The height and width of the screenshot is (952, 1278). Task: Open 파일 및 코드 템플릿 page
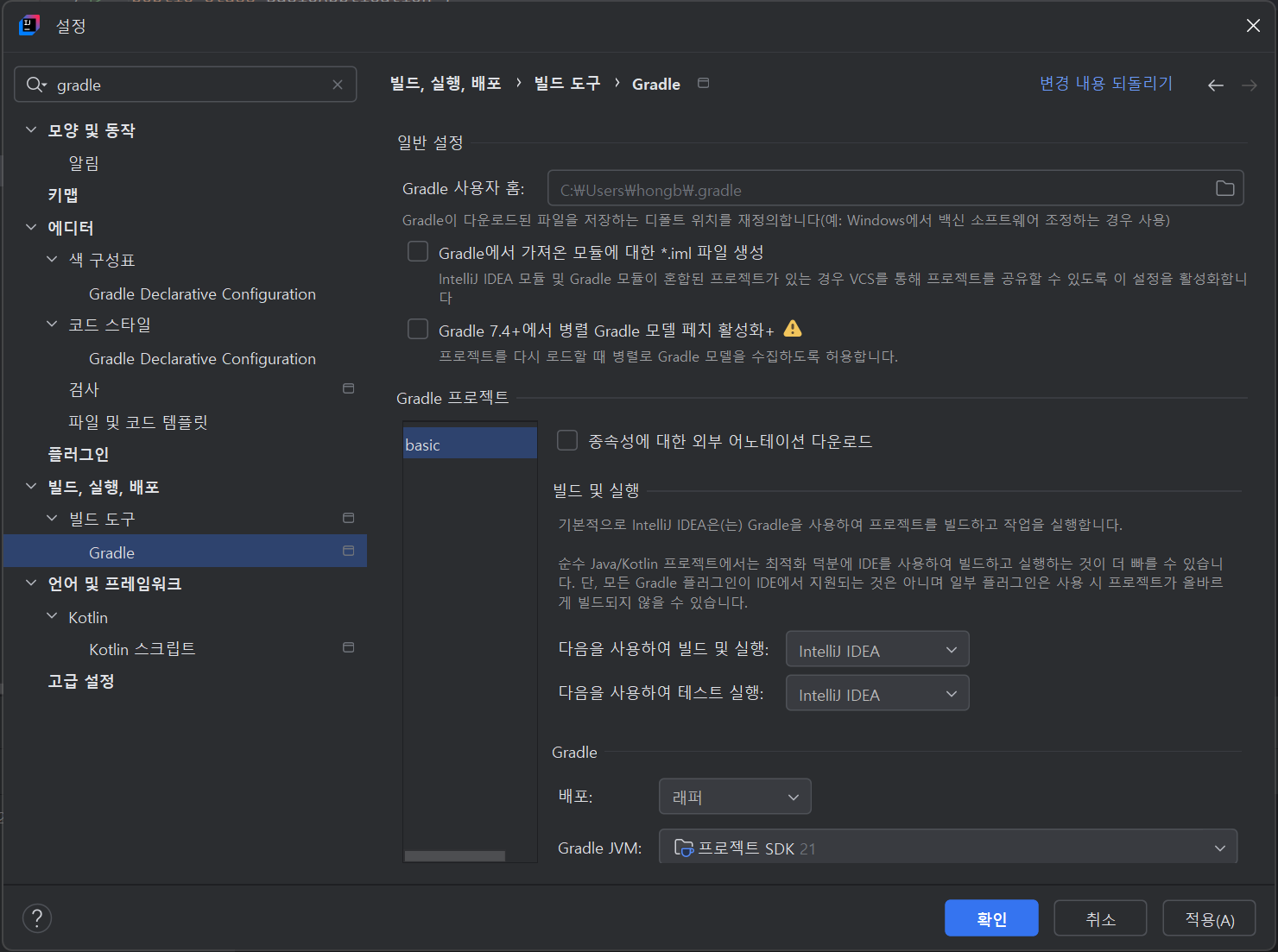(x=138, y=422)
